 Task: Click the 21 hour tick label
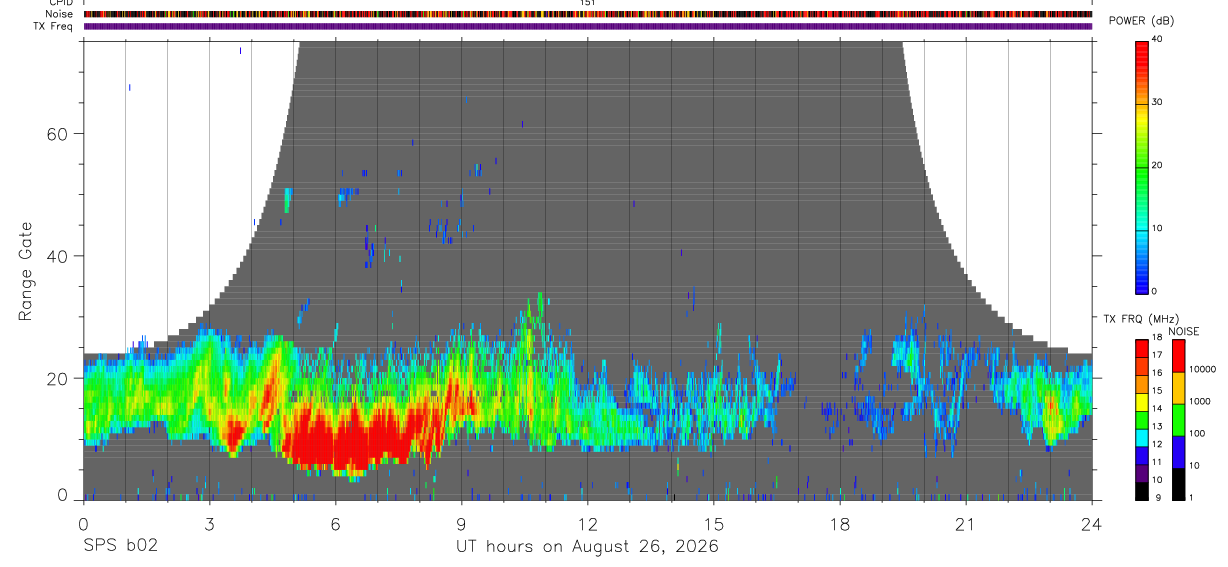click(x=966, y=523)
